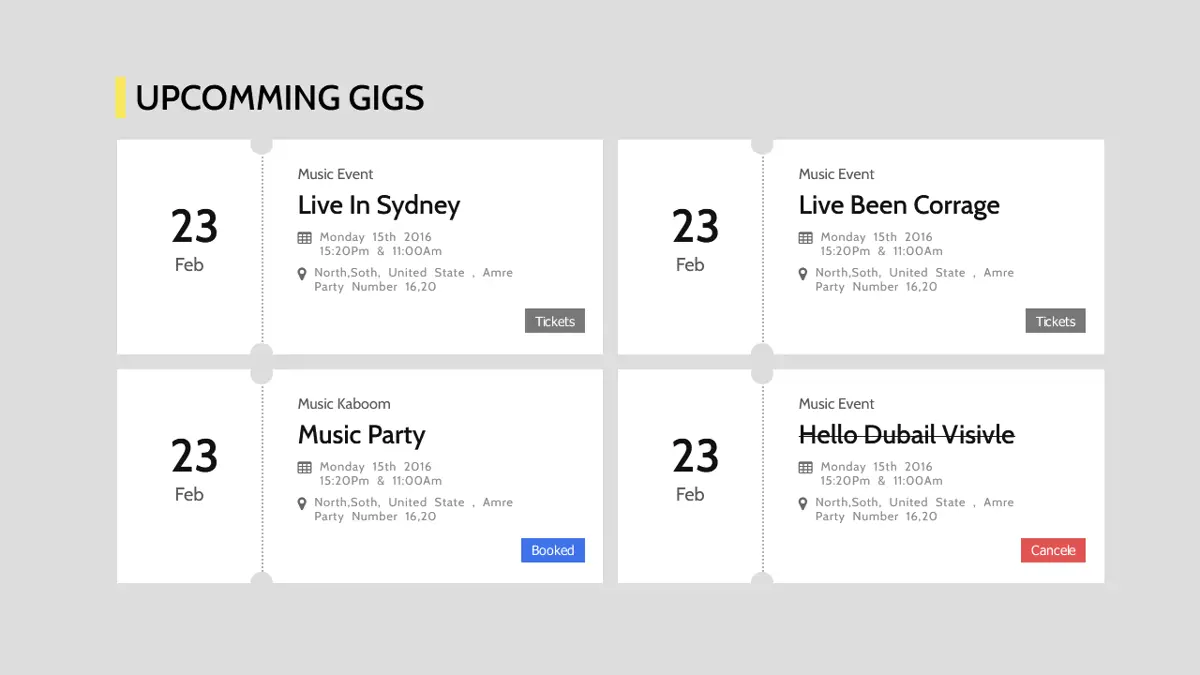Open the Live In Sydney event title
Viewport: 1200px width, 675px height.
pos(378,205)
